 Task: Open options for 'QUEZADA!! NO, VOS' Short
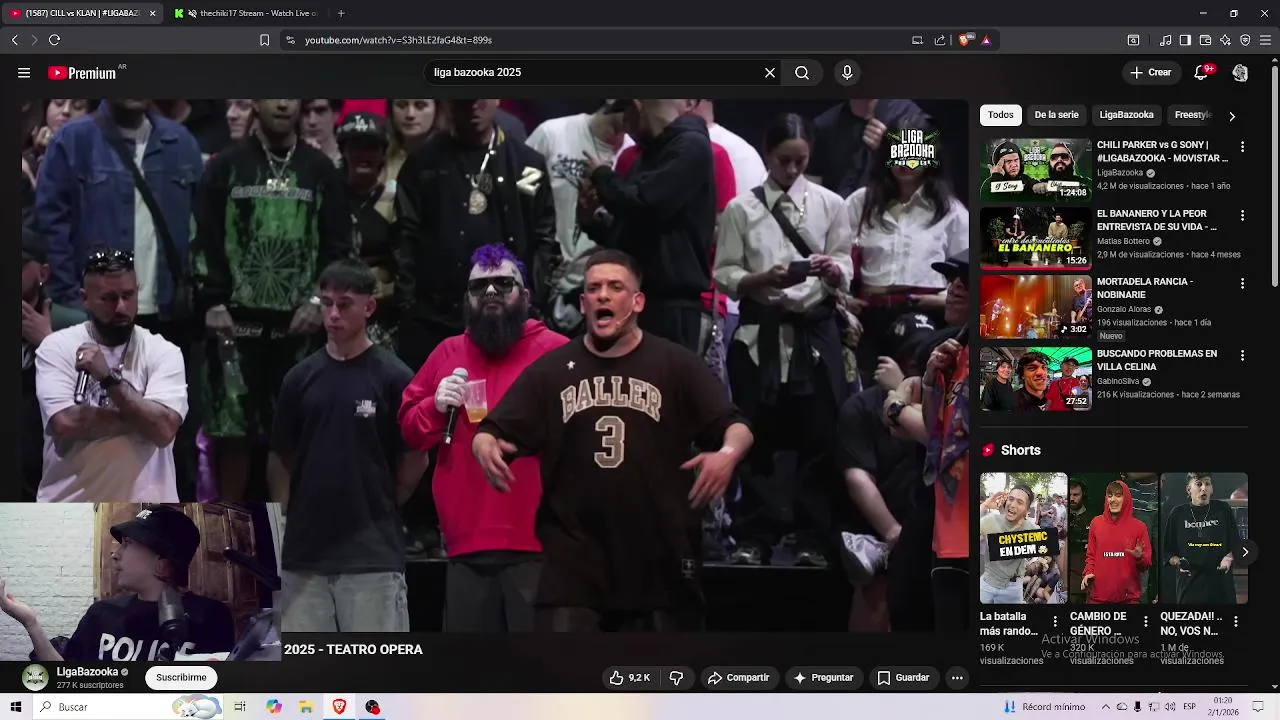pyautogui.click(x=1236, y=621)
